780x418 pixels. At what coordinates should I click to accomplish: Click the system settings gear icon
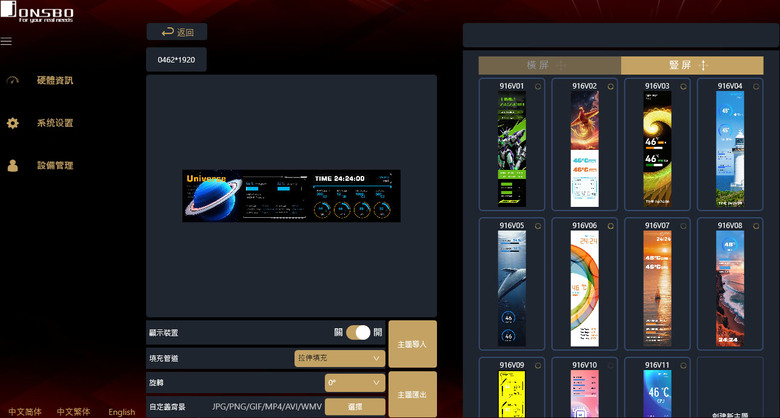coord(13,123)
